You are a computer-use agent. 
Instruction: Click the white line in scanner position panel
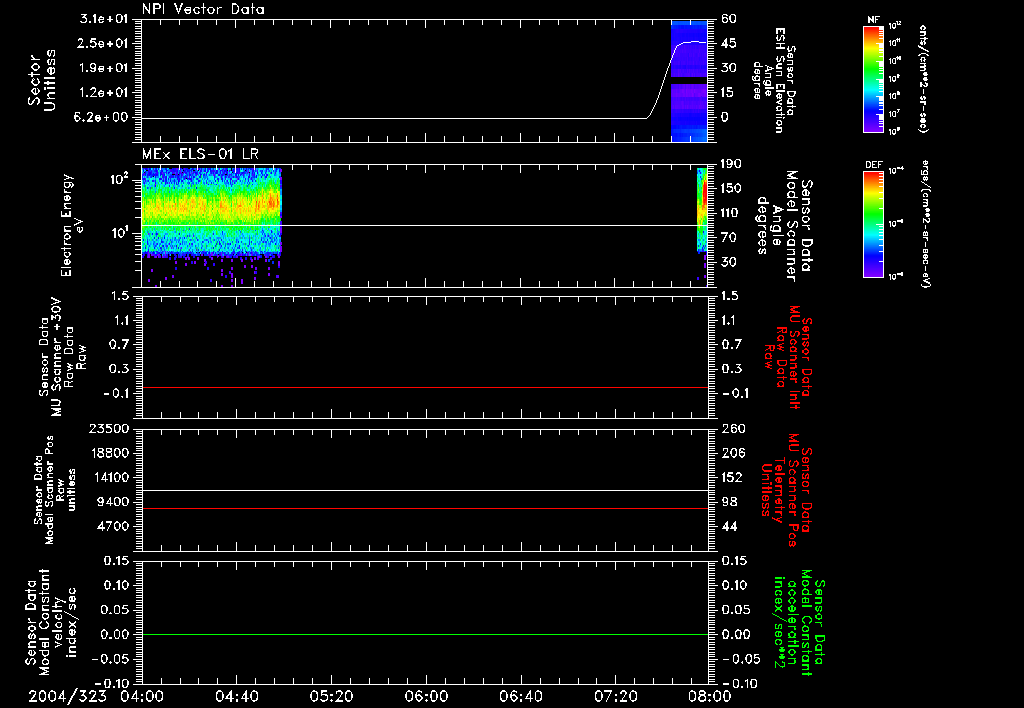pos(424,490)
